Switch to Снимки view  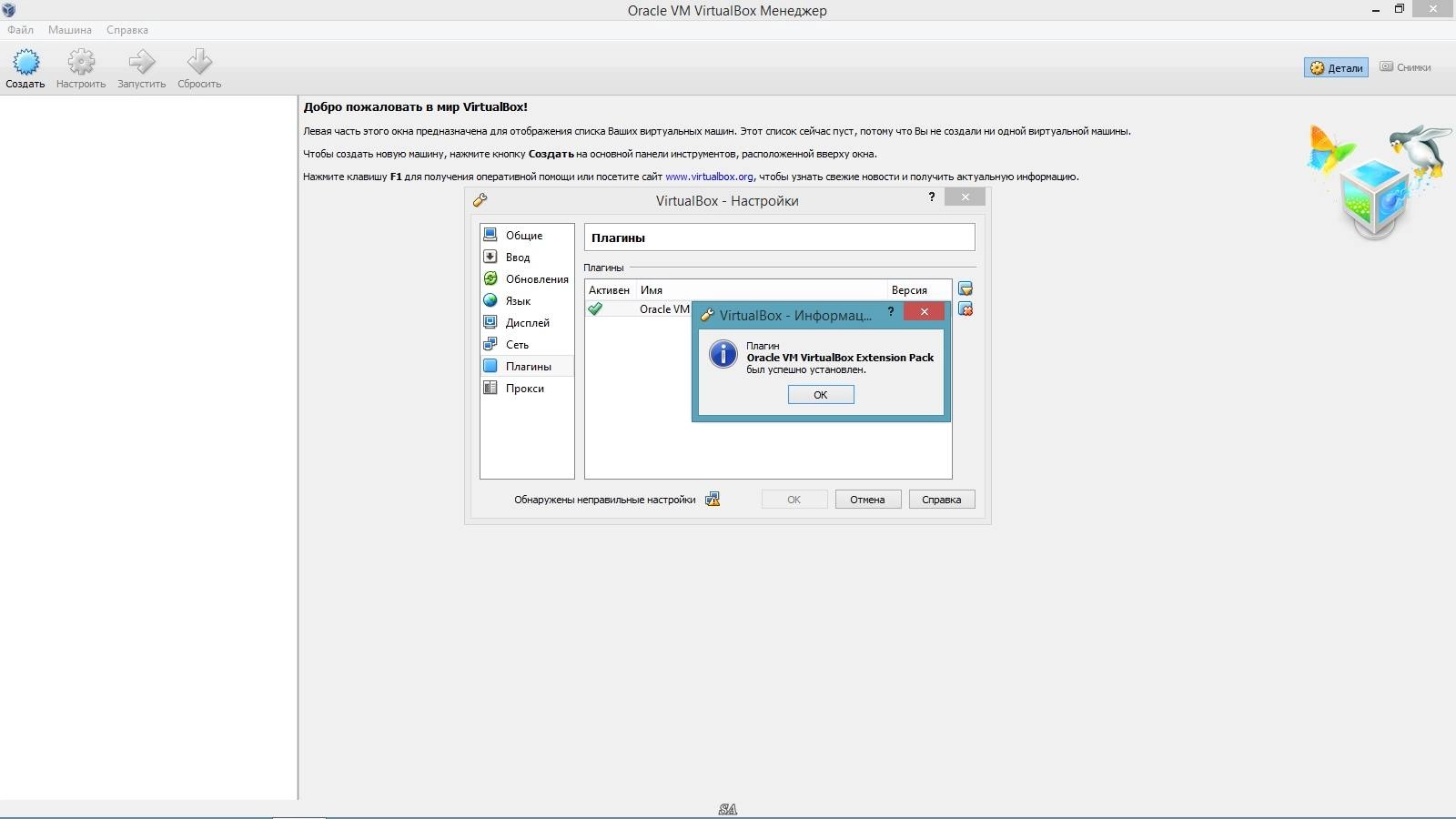click(x=1405, y=67)
